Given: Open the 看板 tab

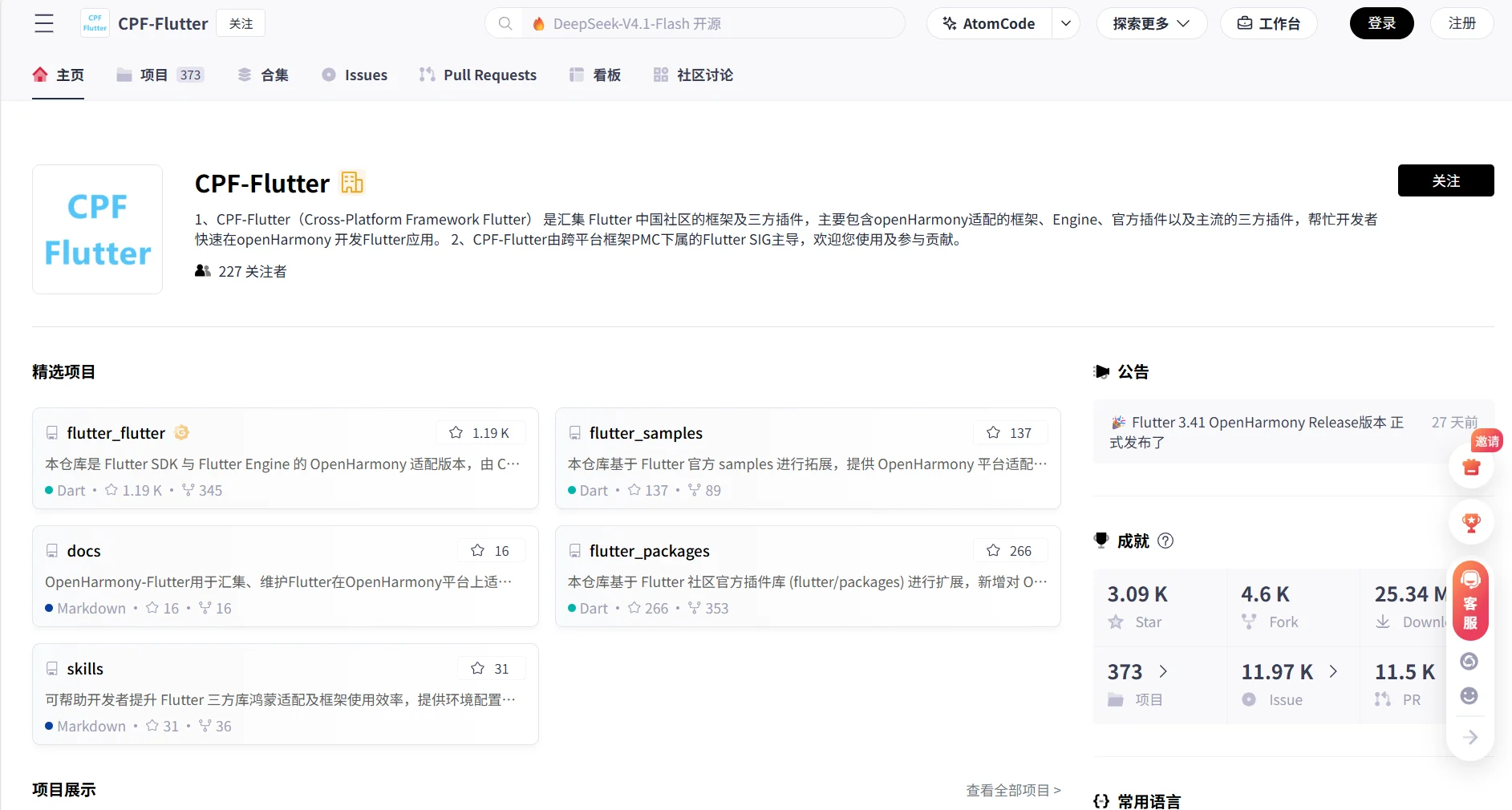Looking at the screenshot, I should (594, 75).
